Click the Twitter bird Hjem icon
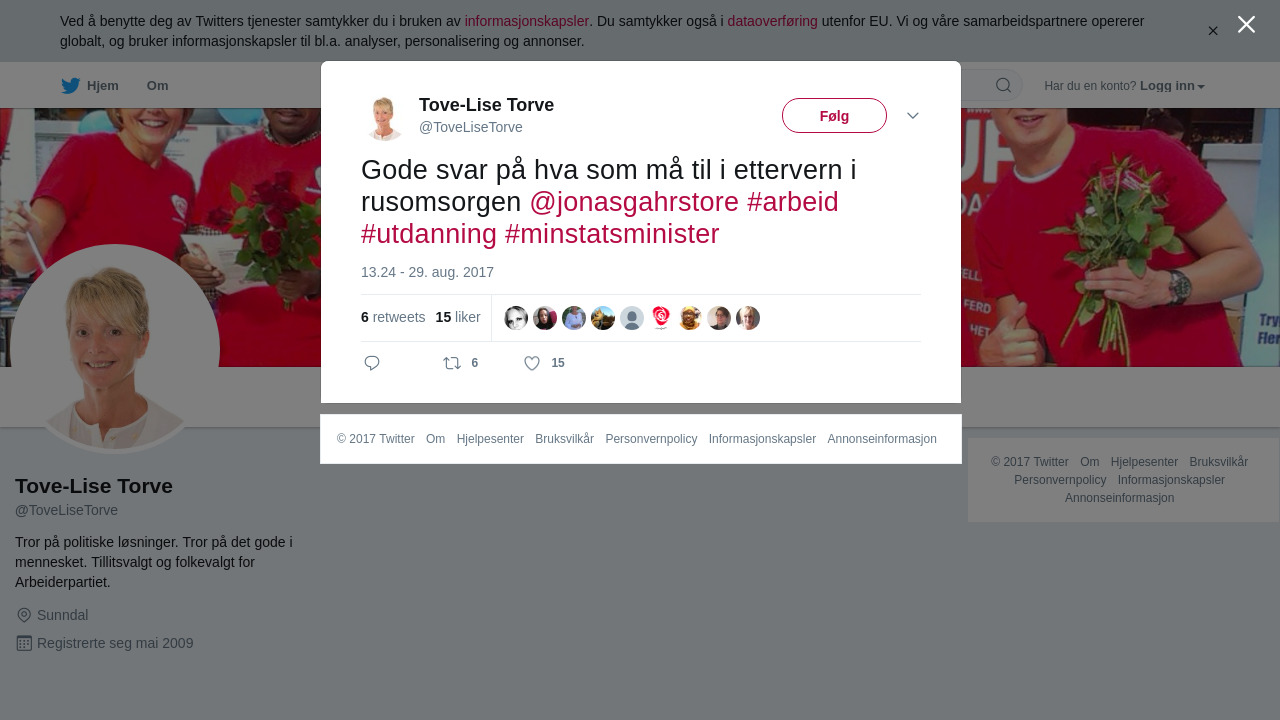The height and width of the screenshot is (720, 1280). 70,86
